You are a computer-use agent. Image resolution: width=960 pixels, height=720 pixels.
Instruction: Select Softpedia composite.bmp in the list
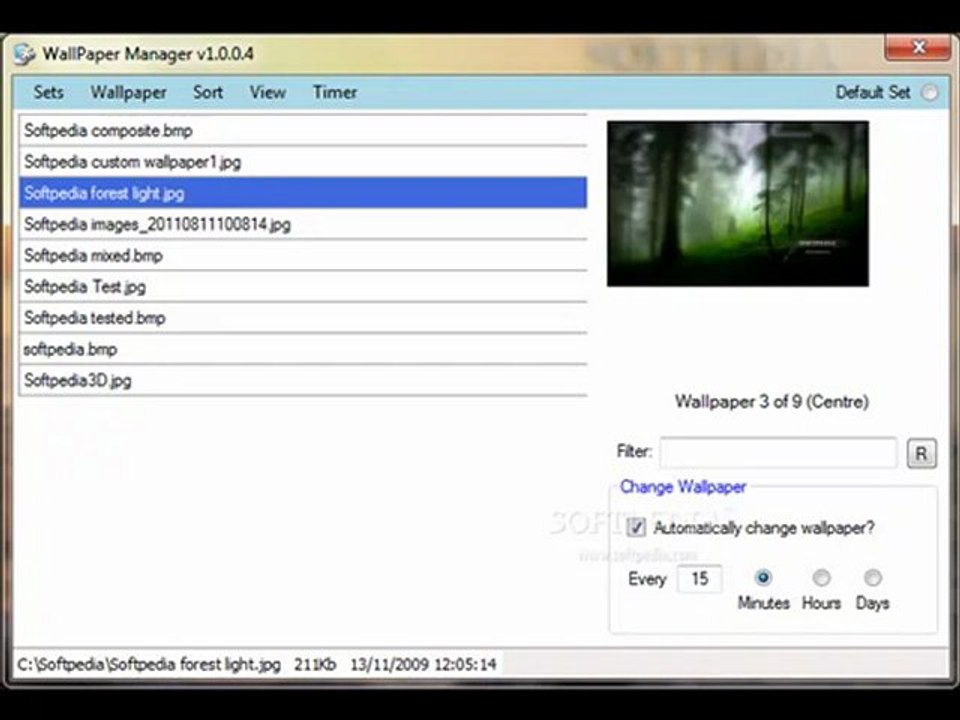tap(303, 130)
